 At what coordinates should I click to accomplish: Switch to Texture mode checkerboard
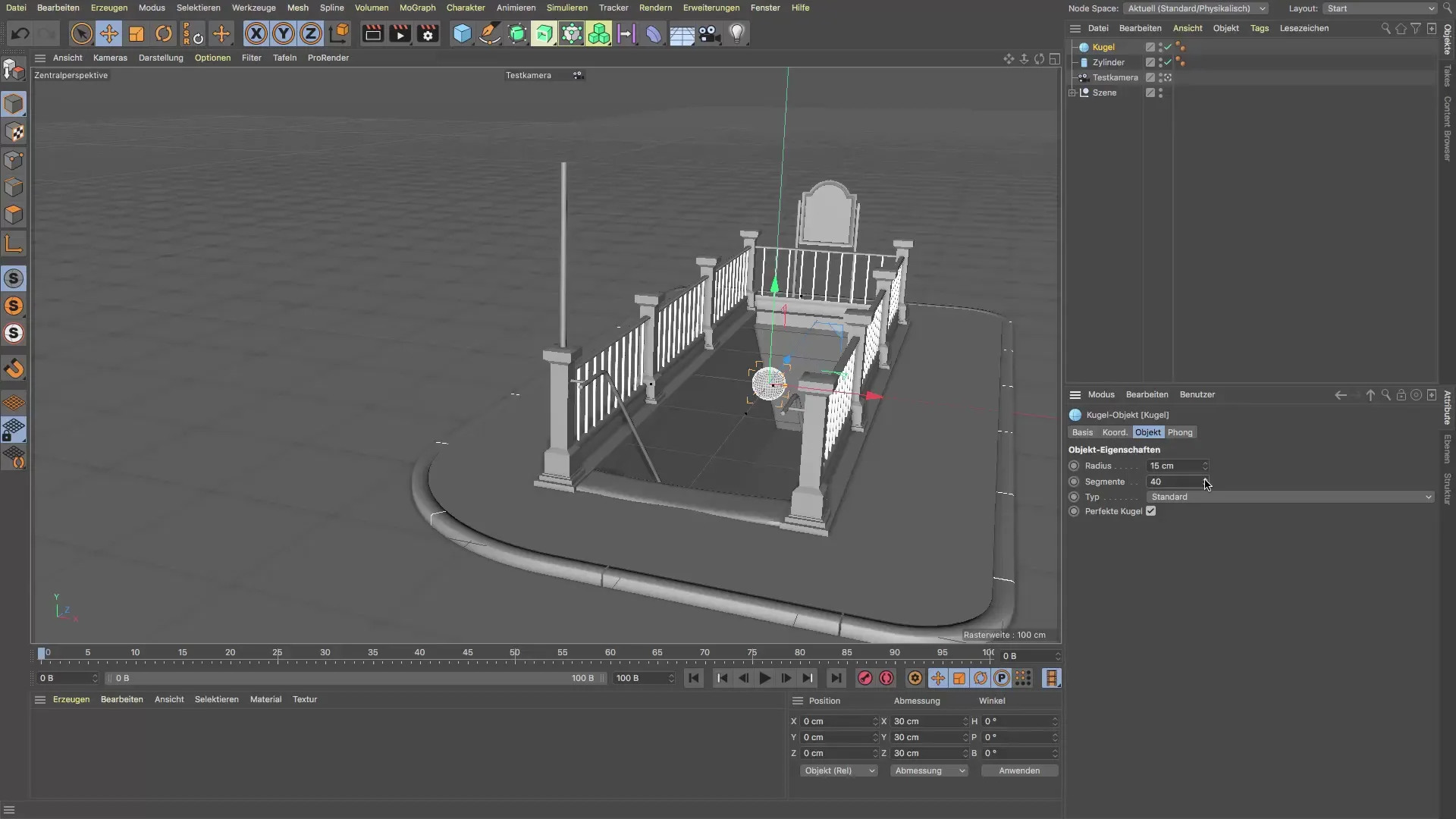pyautogui.click(x=14, y=132)
